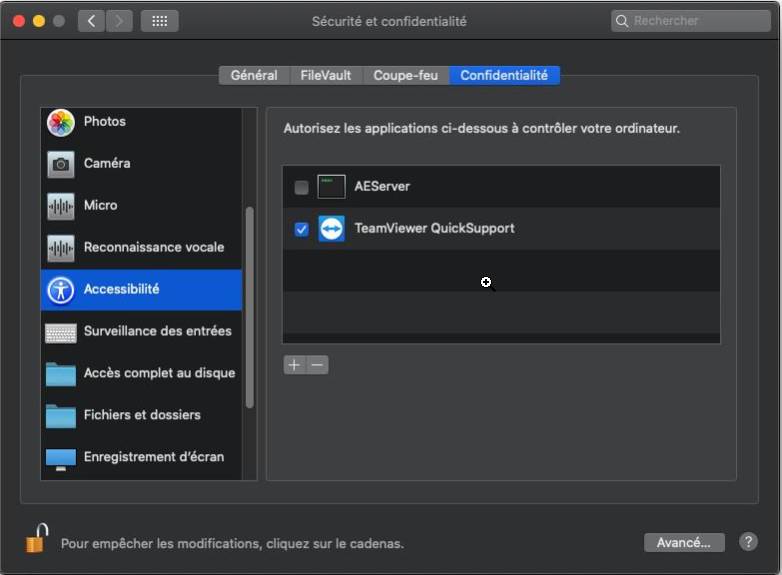
Task: Select the AEServer name in app list
Action: pyautogui.click(x=382, y=186)
